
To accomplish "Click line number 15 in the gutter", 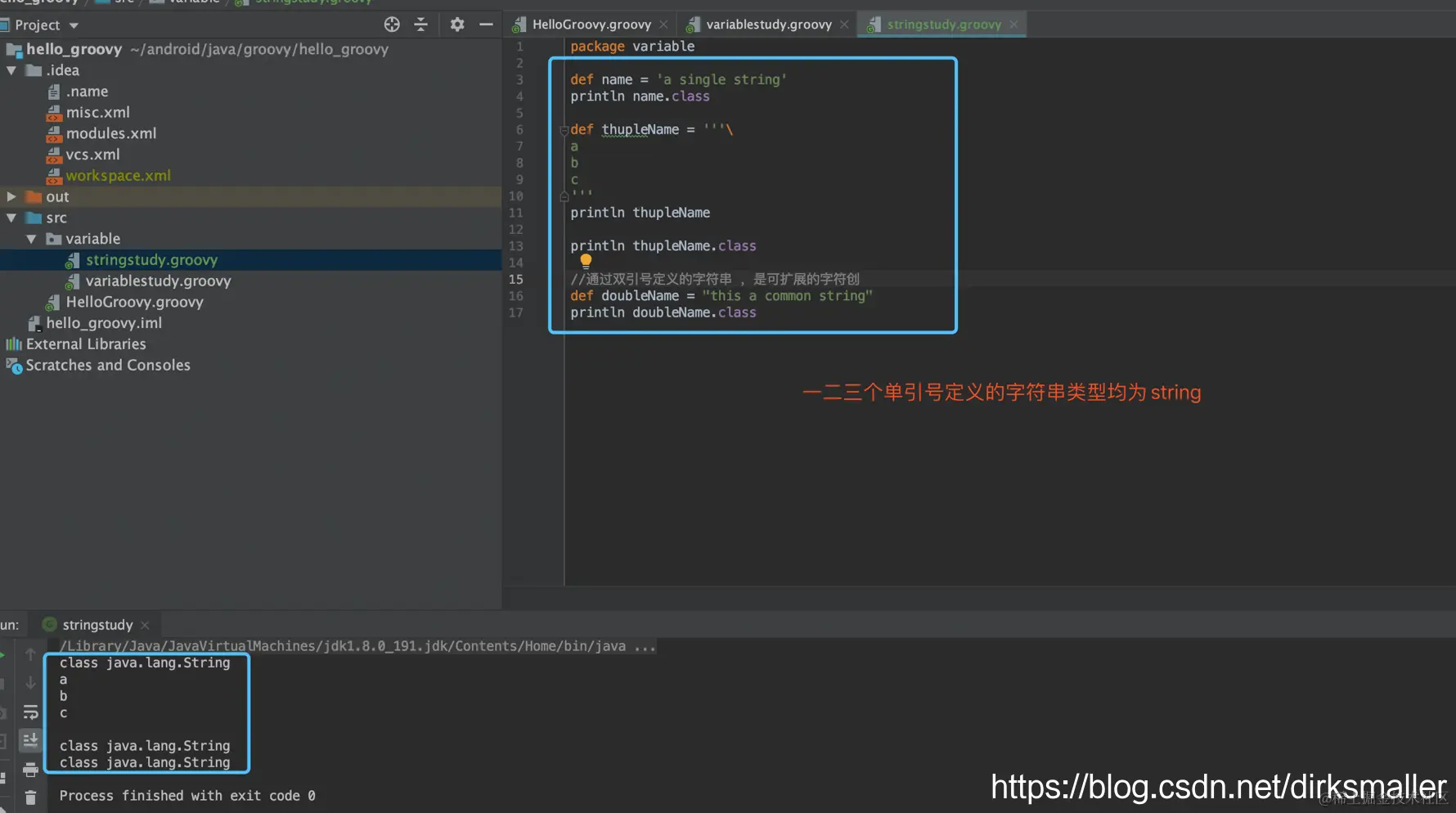I will [x=516, y=279].
